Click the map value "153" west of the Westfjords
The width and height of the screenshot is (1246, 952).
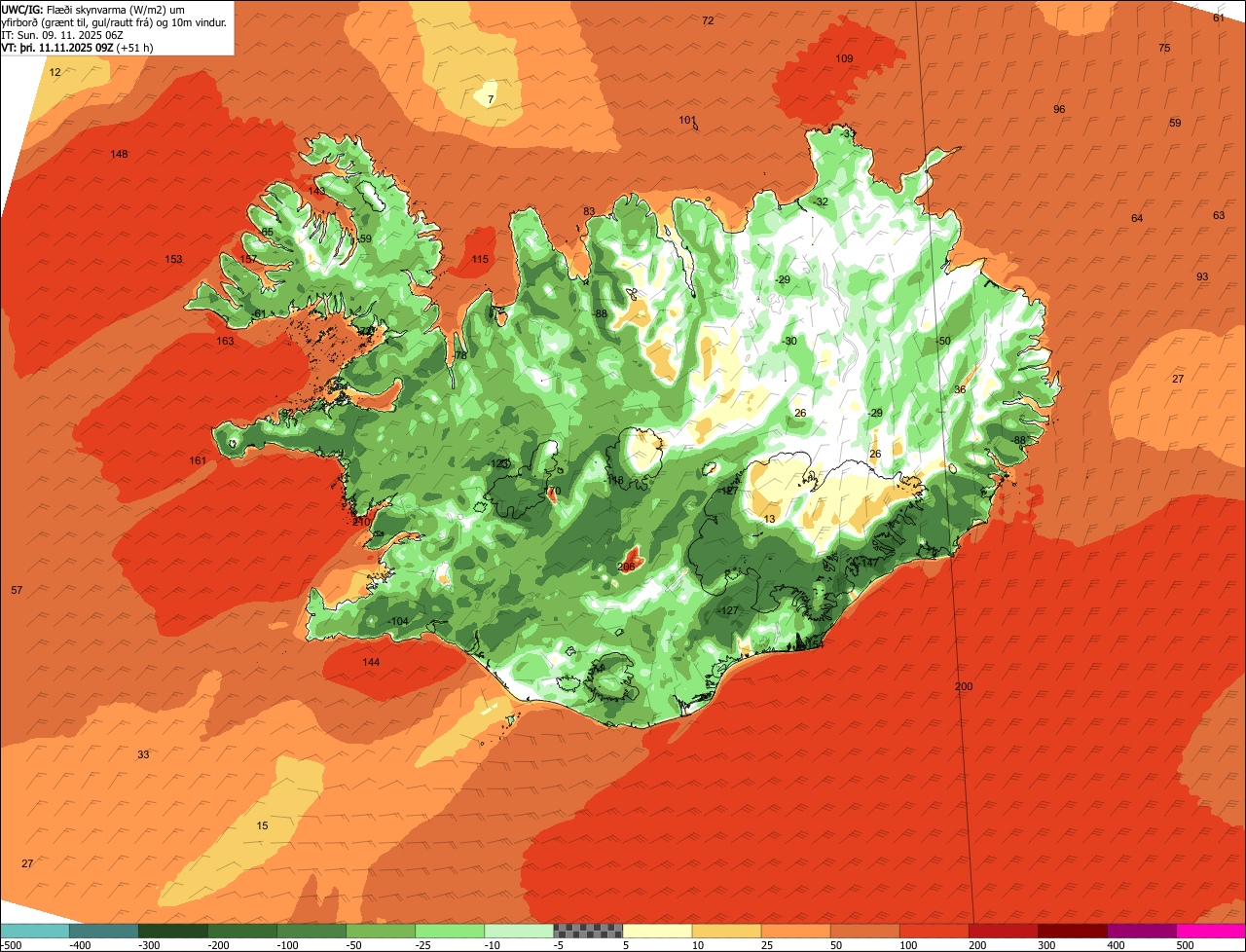click(x=173, y=259)
